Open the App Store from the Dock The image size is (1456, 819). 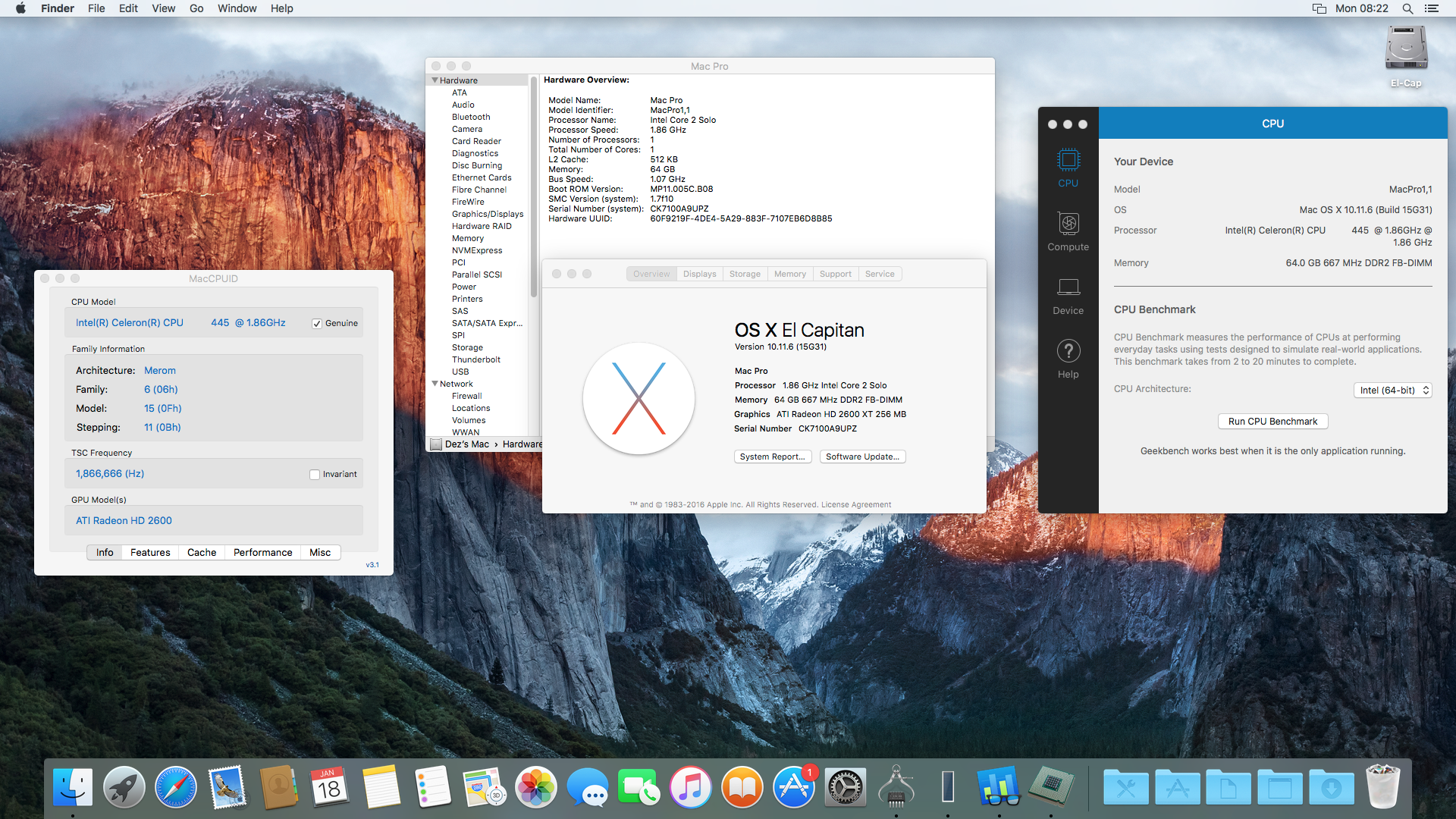coord(793,787)
